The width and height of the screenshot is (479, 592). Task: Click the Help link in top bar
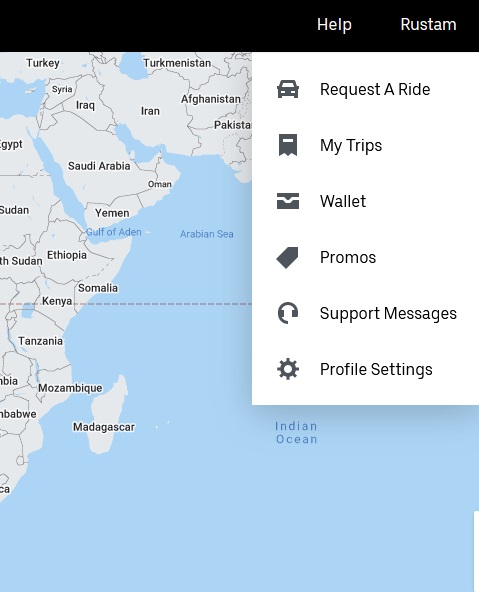pos(334,25)
